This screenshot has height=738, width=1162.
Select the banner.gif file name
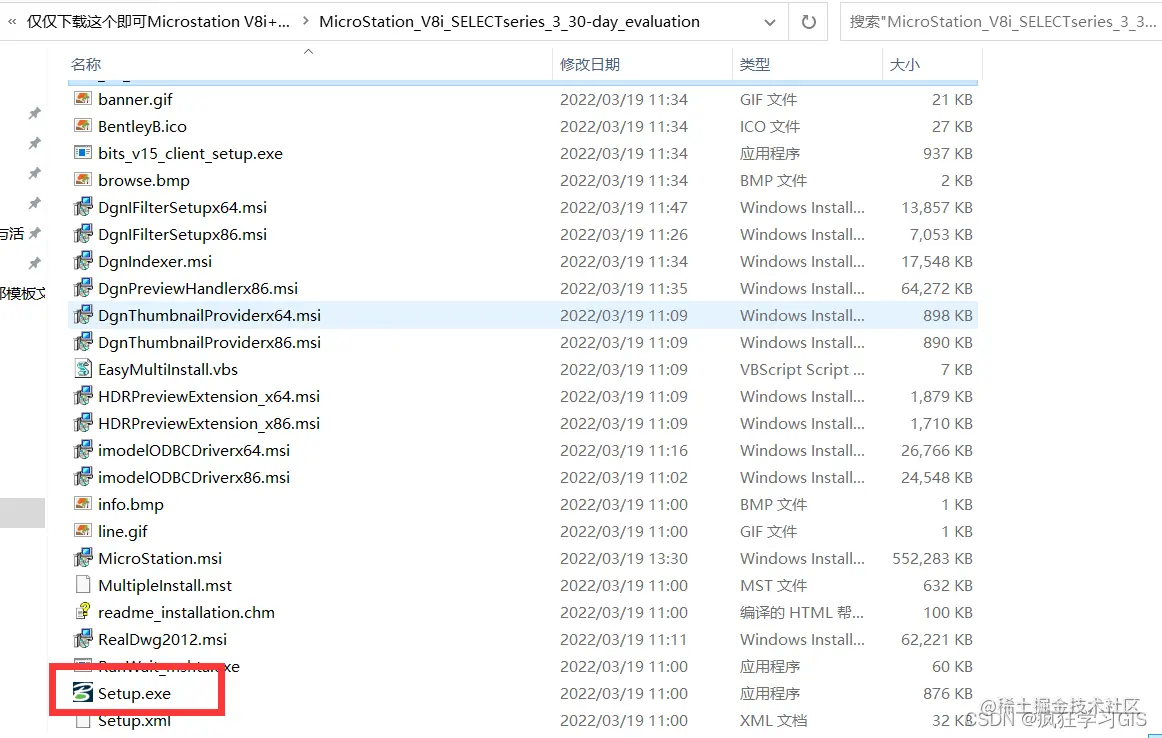tap(135, 99)
